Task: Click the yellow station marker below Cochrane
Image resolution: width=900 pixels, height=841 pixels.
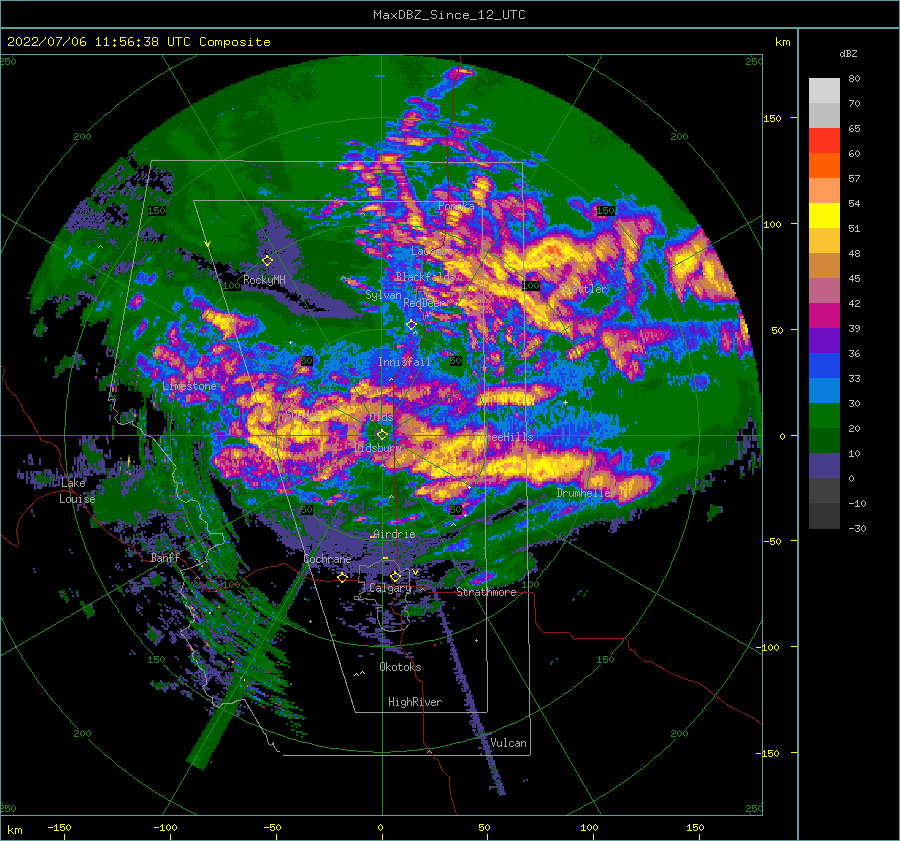Action: coord(342,578)
